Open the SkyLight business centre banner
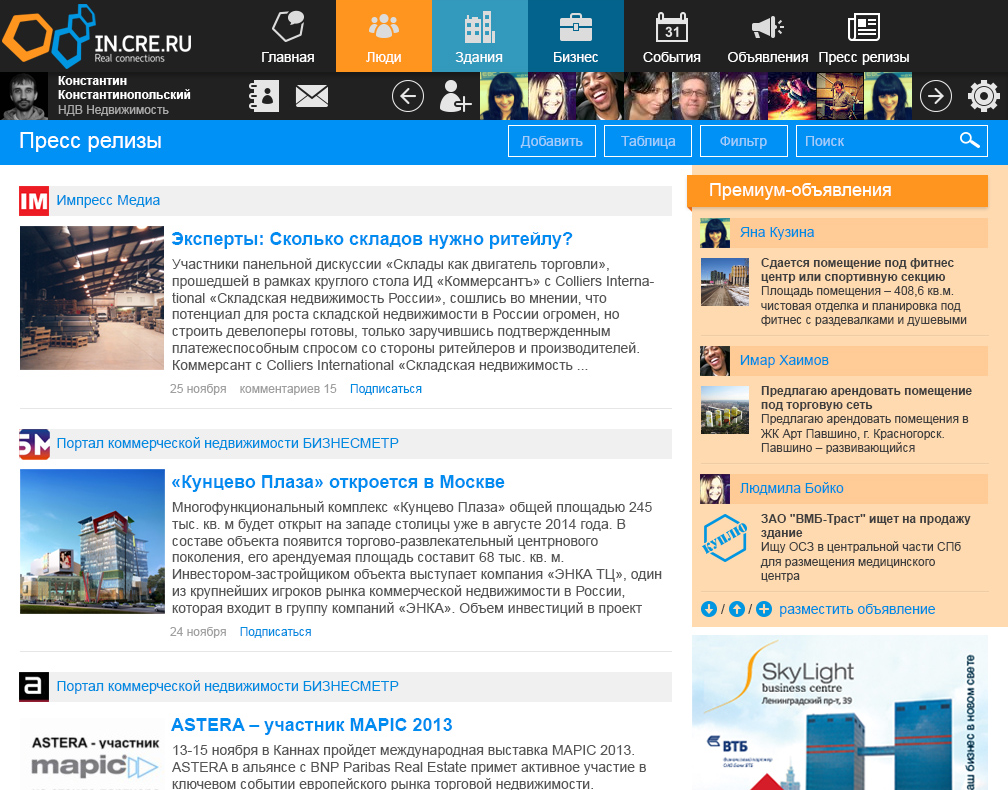This screenshot has height=790, width=1008. click(x=840, y=713)
